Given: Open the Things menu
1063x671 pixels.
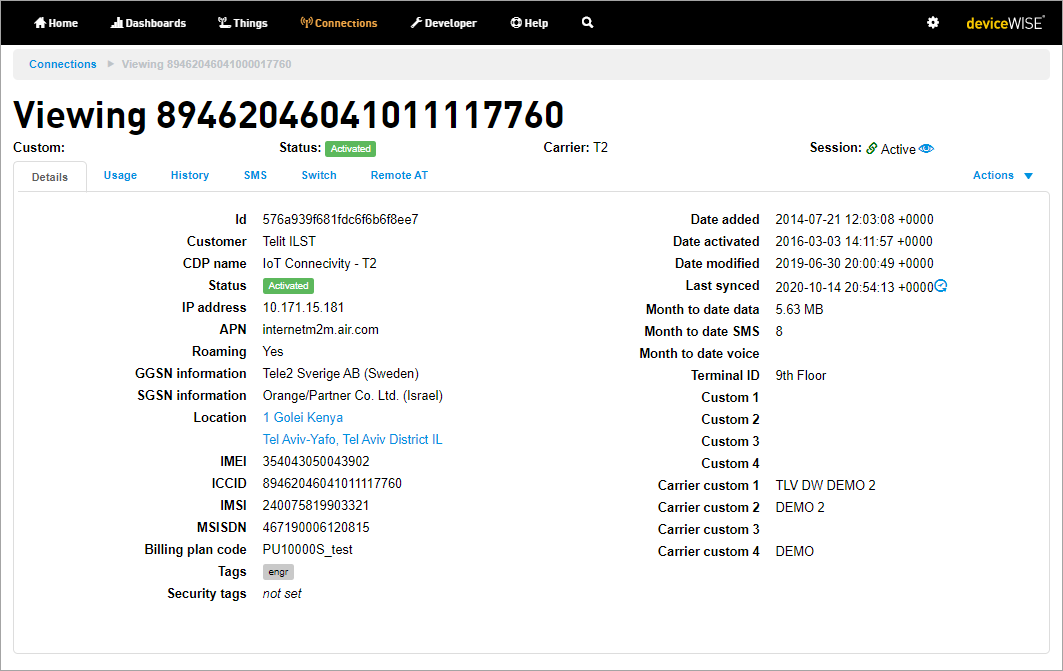Looking at the screenshot, I should tap(243, 23).
